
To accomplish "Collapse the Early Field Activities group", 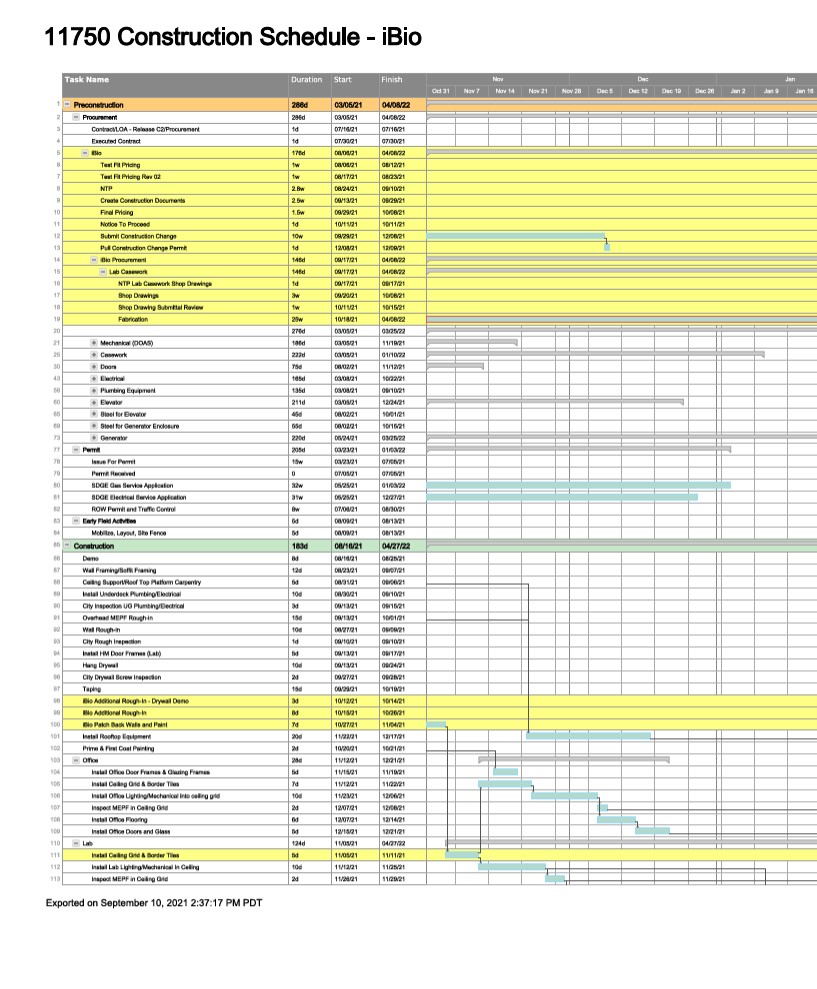I will (75, 519).
